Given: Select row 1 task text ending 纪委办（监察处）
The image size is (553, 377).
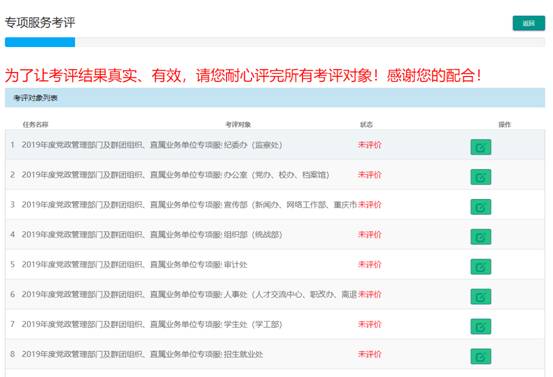Looking at the screenshot, I should [x=152, y=145].
